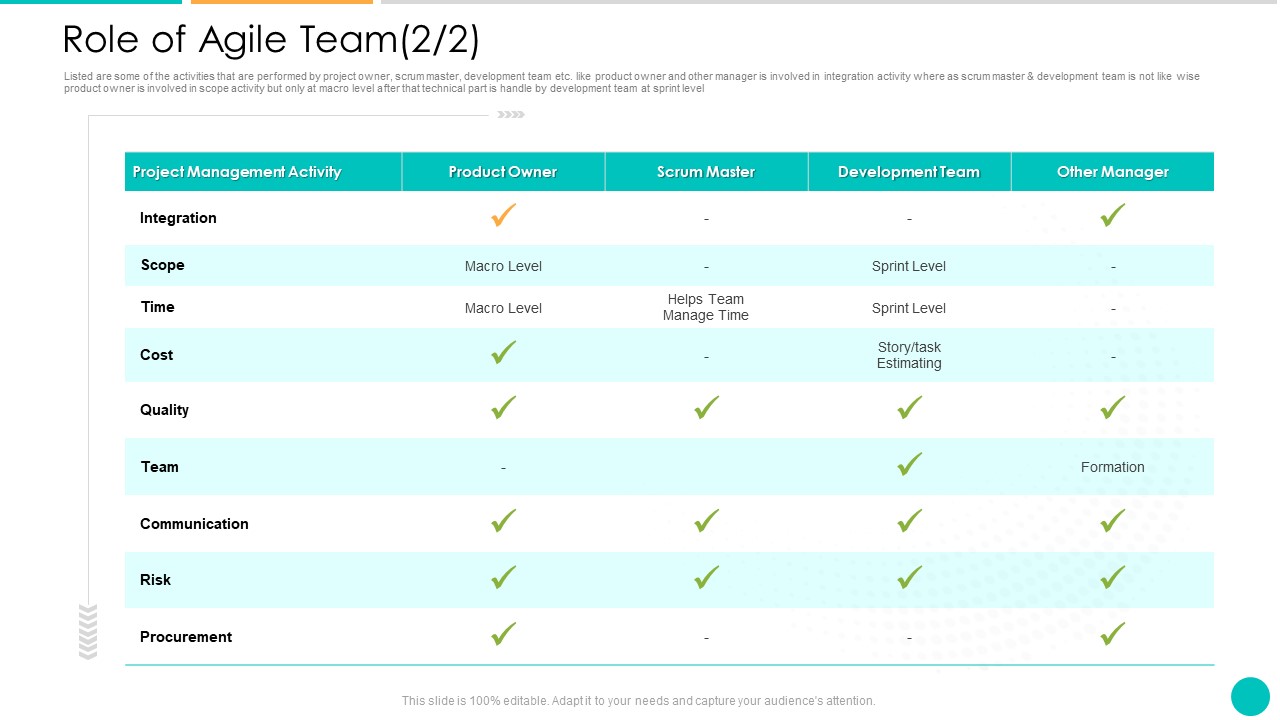Image resolution: width=1280 pixels, height=720 pixels.
Task: Click the Integration row label
Action: [178, 218]
